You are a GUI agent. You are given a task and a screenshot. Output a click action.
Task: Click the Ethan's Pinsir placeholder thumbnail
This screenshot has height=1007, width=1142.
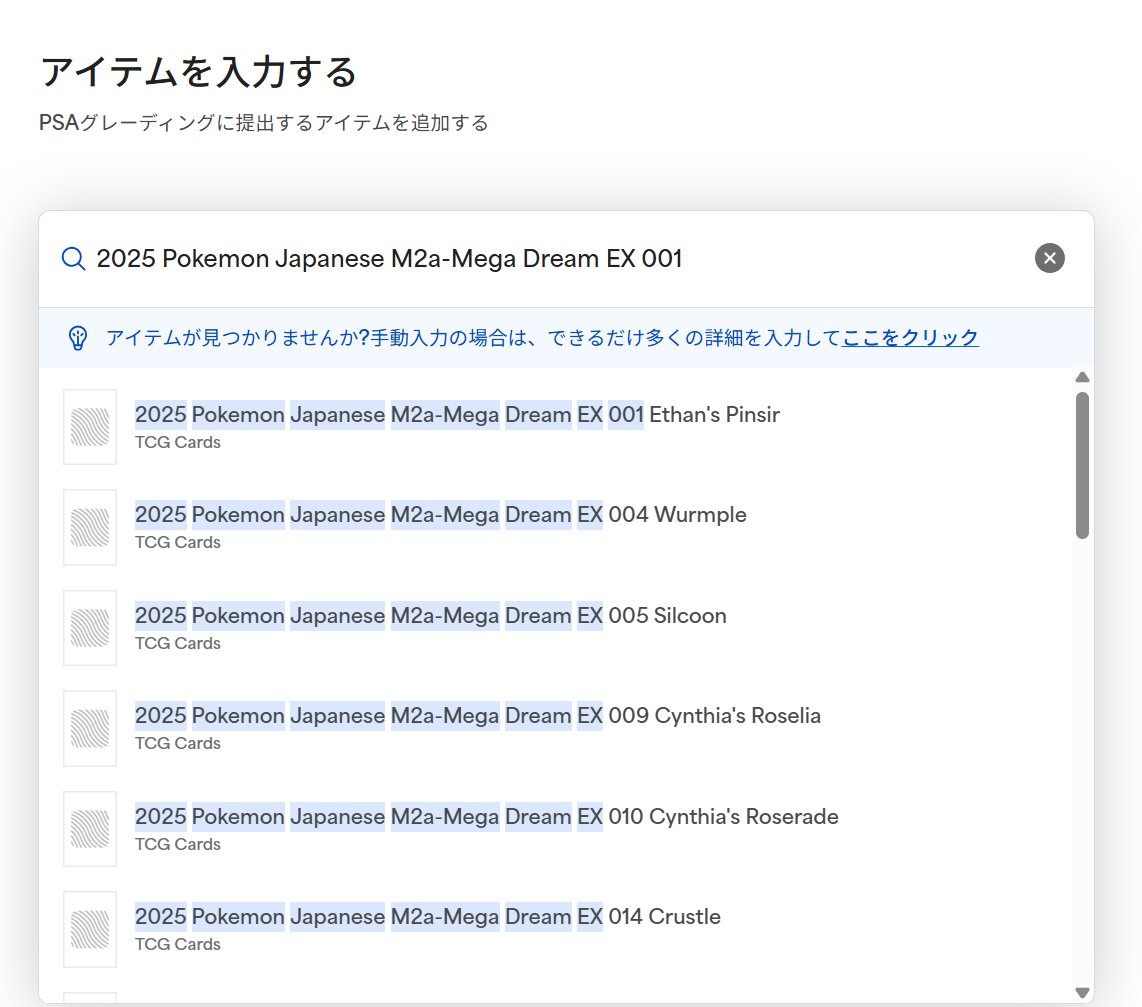click(90, 427)
